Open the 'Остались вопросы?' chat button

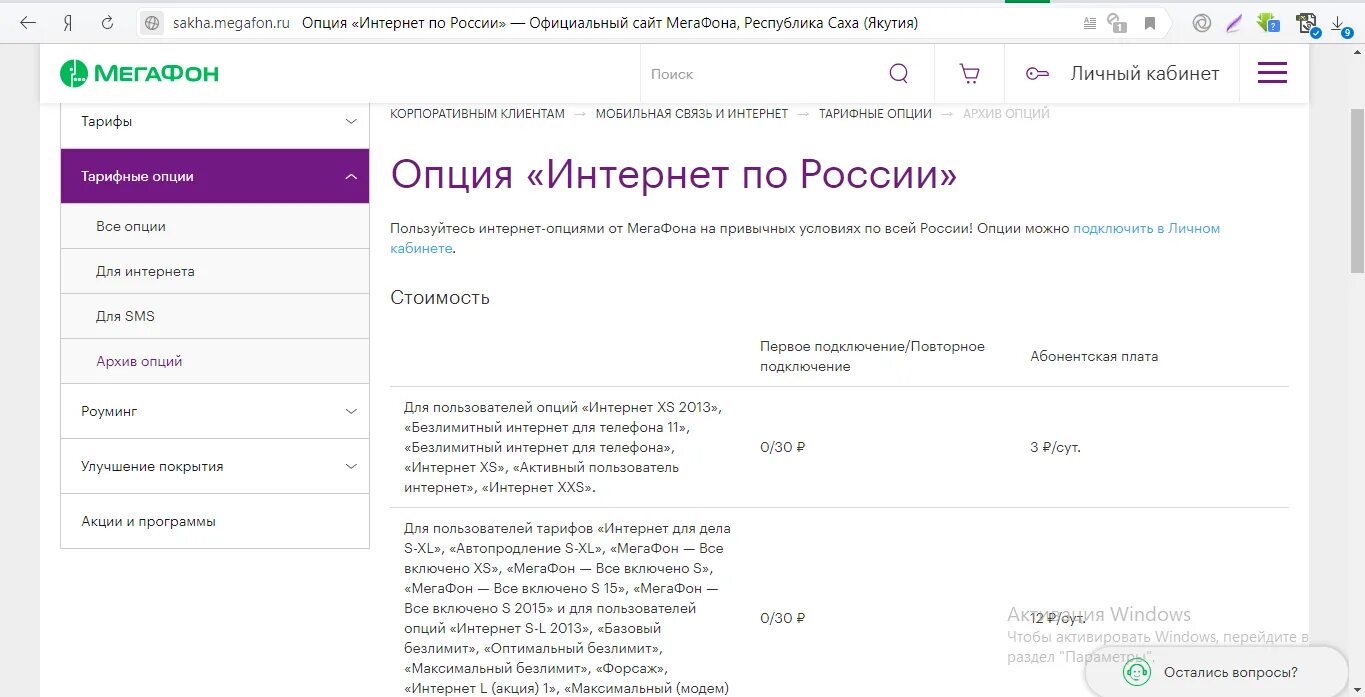[1217, 672]
